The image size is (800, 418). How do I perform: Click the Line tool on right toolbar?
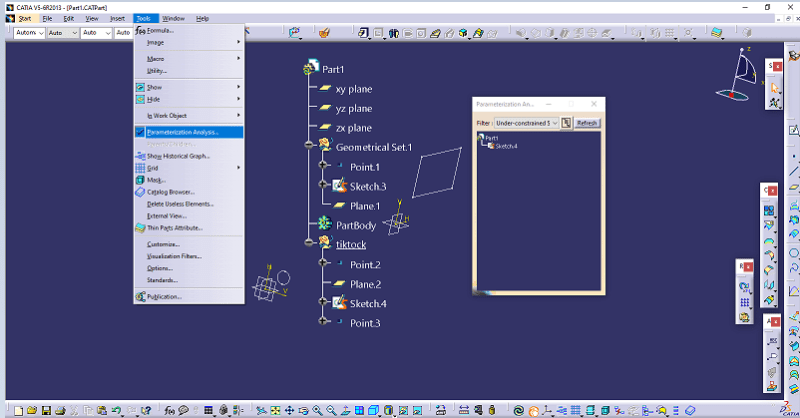[x=794, y=171]
